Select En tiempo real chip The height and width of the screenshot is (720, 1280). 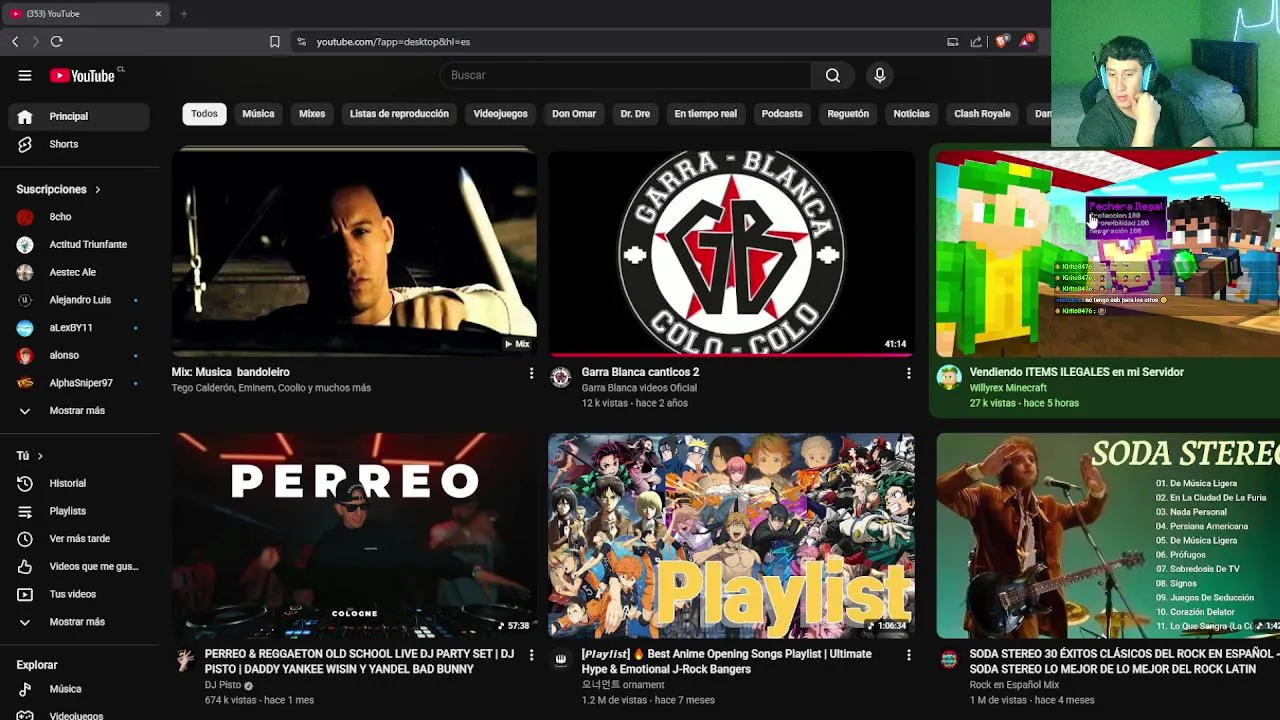(705, 114)
